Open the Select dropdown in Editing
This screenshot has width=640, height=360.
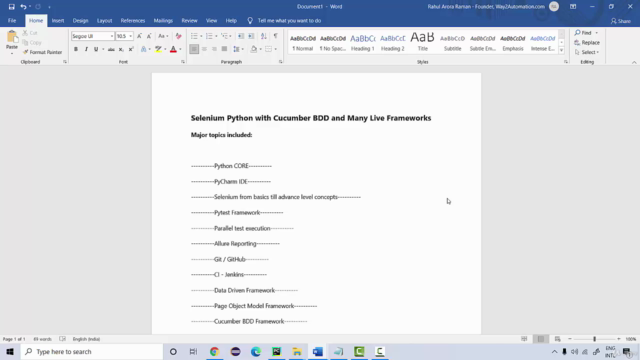coord(587,52)
